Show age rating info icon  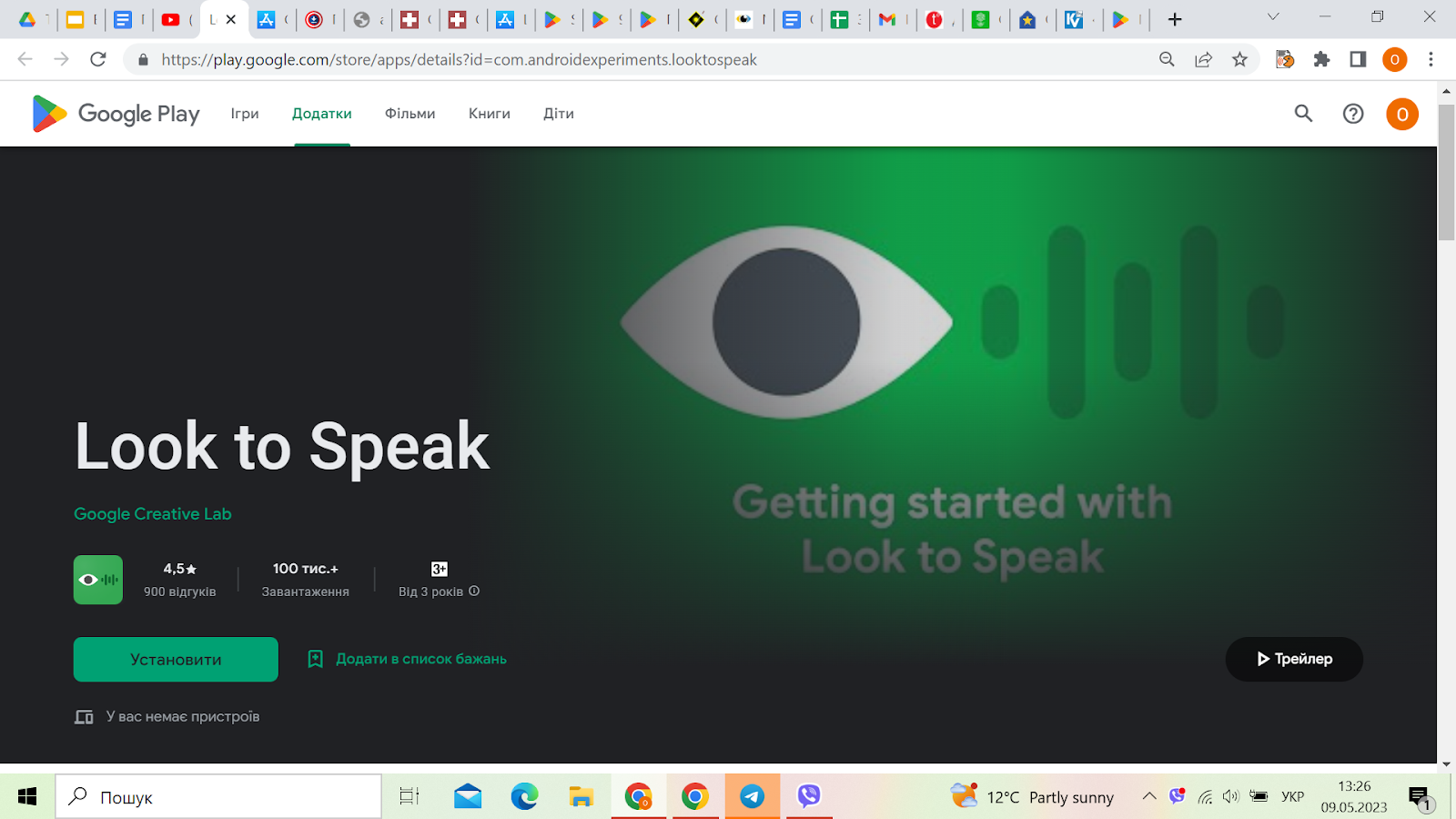point(474,591)
